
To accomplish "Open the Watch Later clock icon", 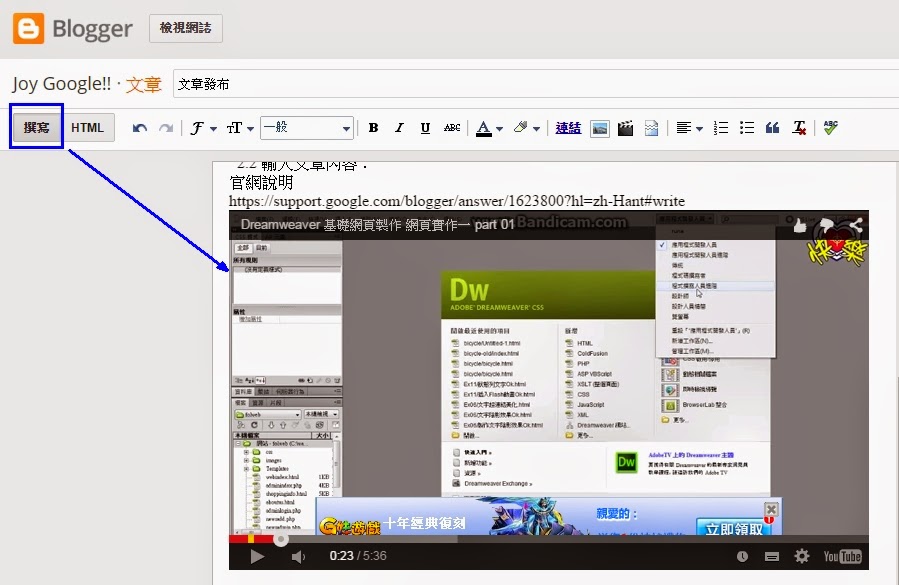I will [x=742, y=556].
